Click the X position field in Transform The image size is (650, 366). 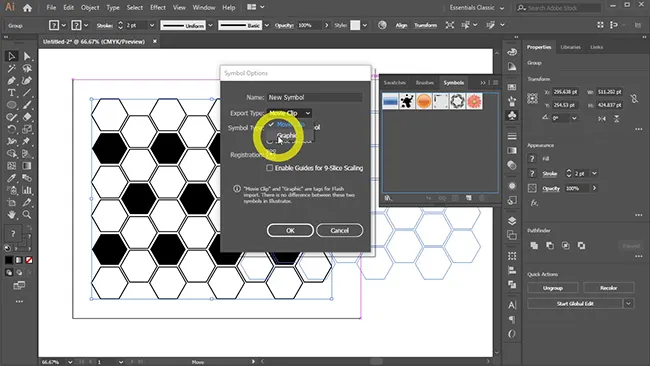pyautogui.click(x=565, y=92)
